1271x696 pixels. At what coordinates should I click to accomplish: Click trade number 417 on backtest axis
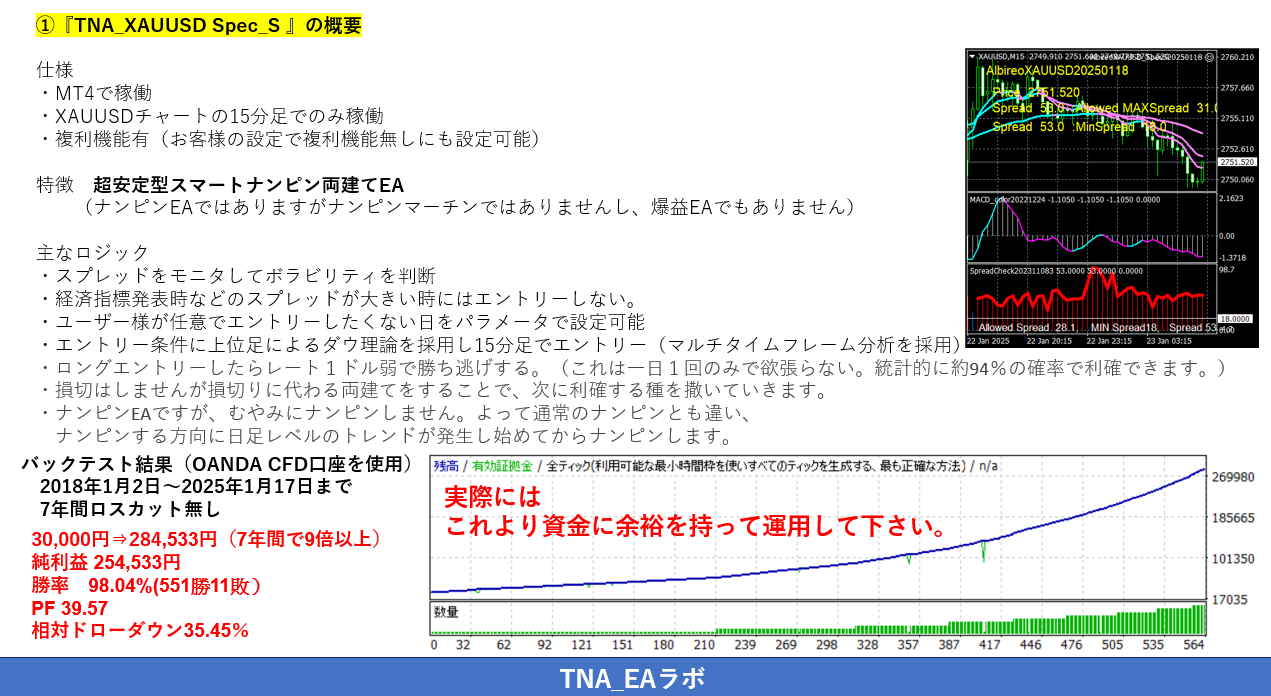(989, 646)
